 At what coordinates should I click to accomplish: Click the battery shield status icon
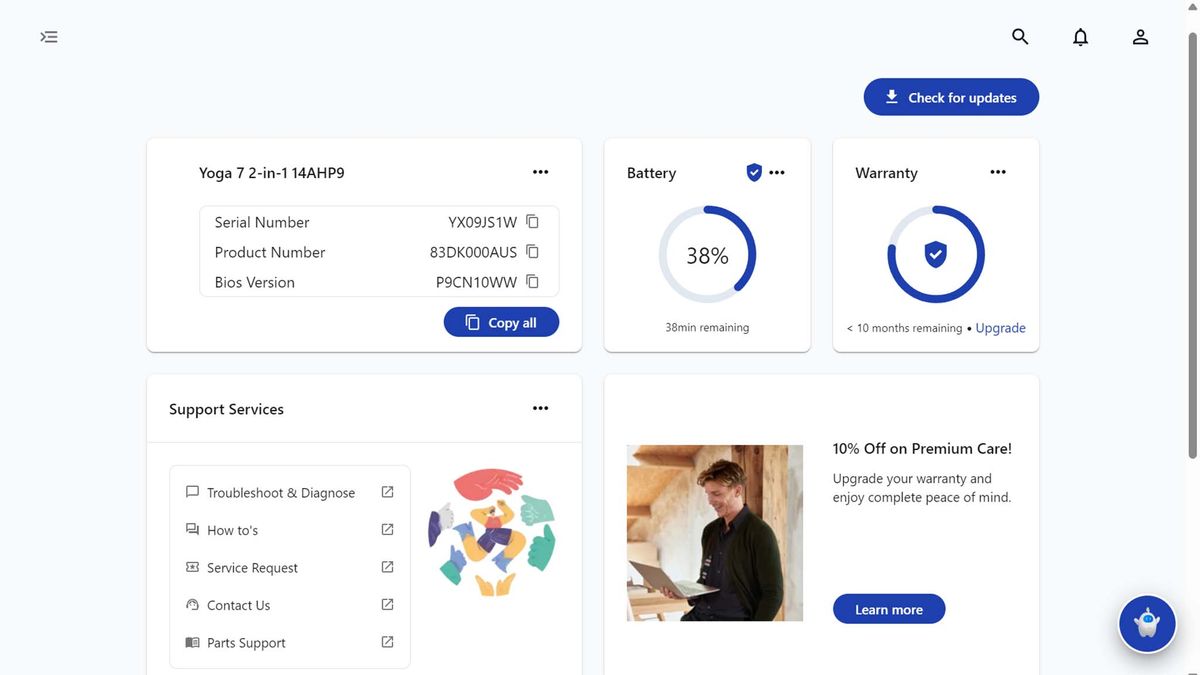coord(754,173)
